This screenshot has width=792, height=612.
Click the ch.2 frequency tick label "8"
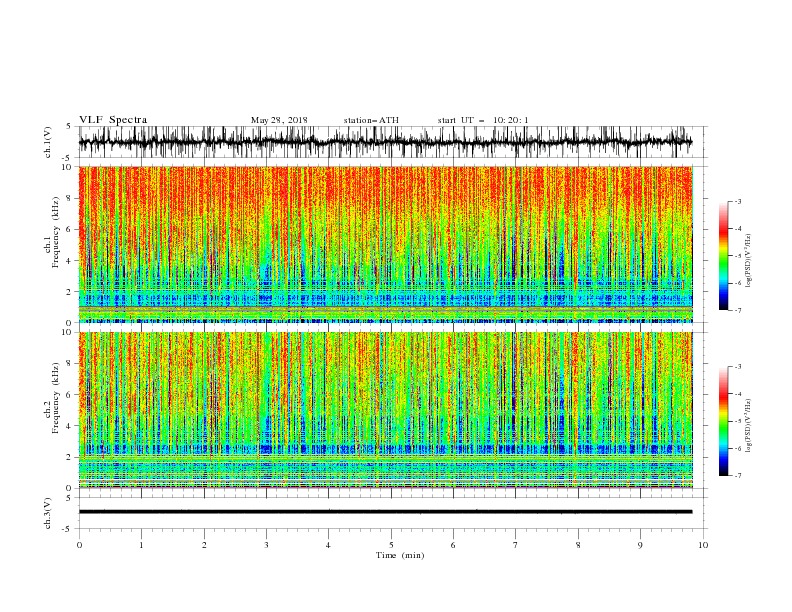coord(70,364)
